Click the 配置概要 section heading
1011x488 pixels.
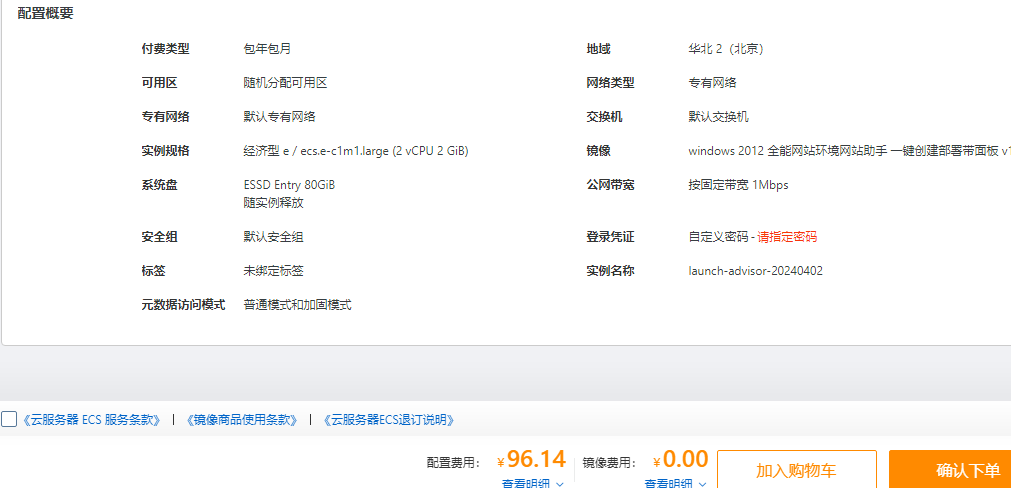tap(45, 14)
